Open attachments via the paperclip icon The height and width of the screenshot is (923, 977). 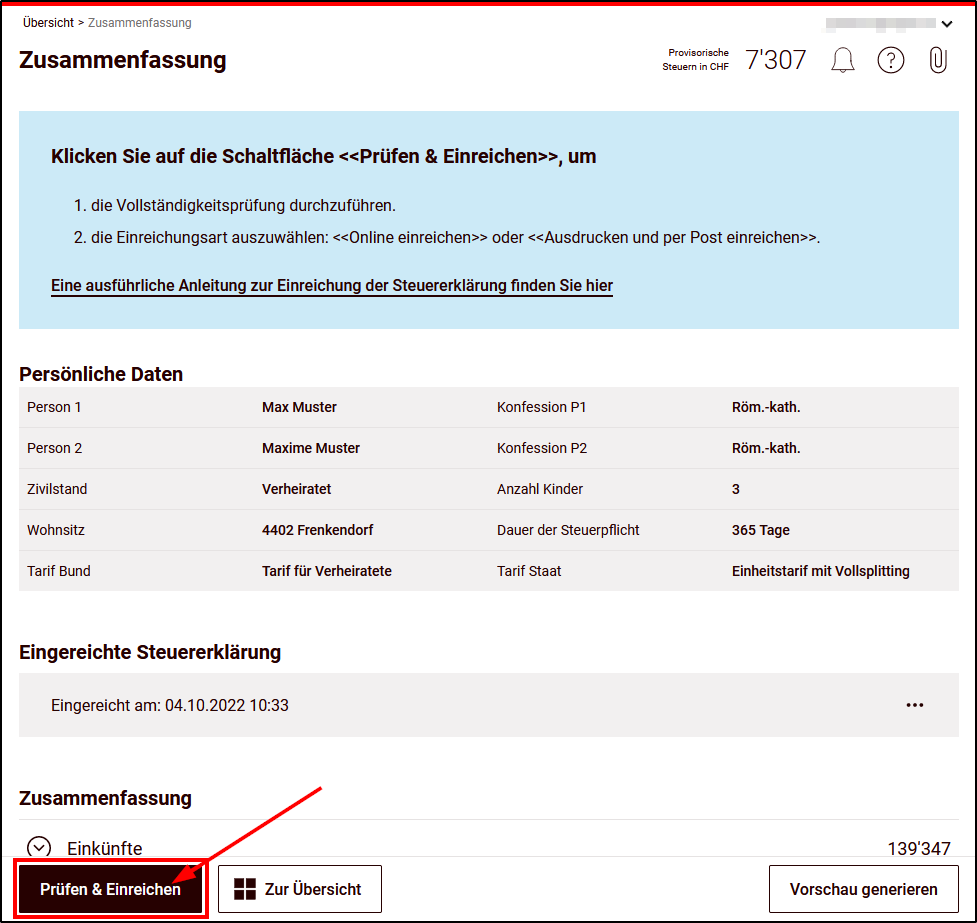(938, 60)
